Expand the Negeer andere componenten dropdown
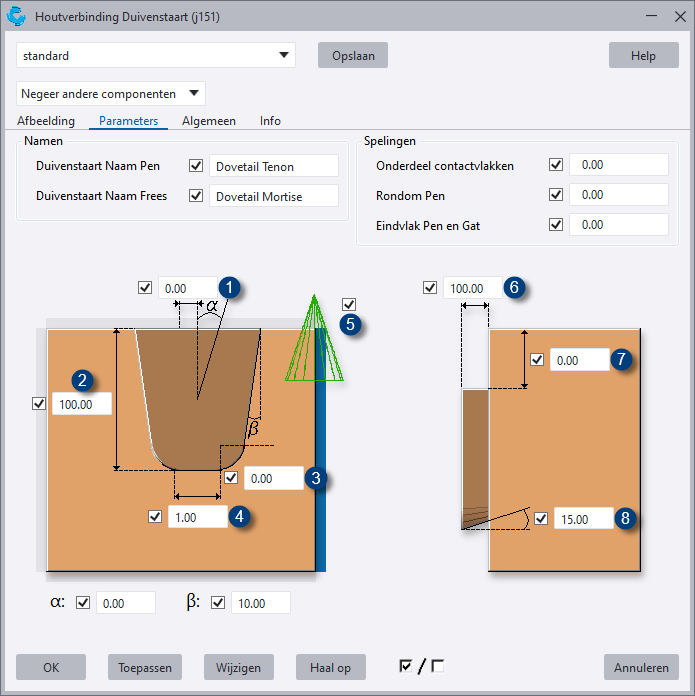Image resolution: width=695 pixels, height=696 pixels. click(111, 94)
